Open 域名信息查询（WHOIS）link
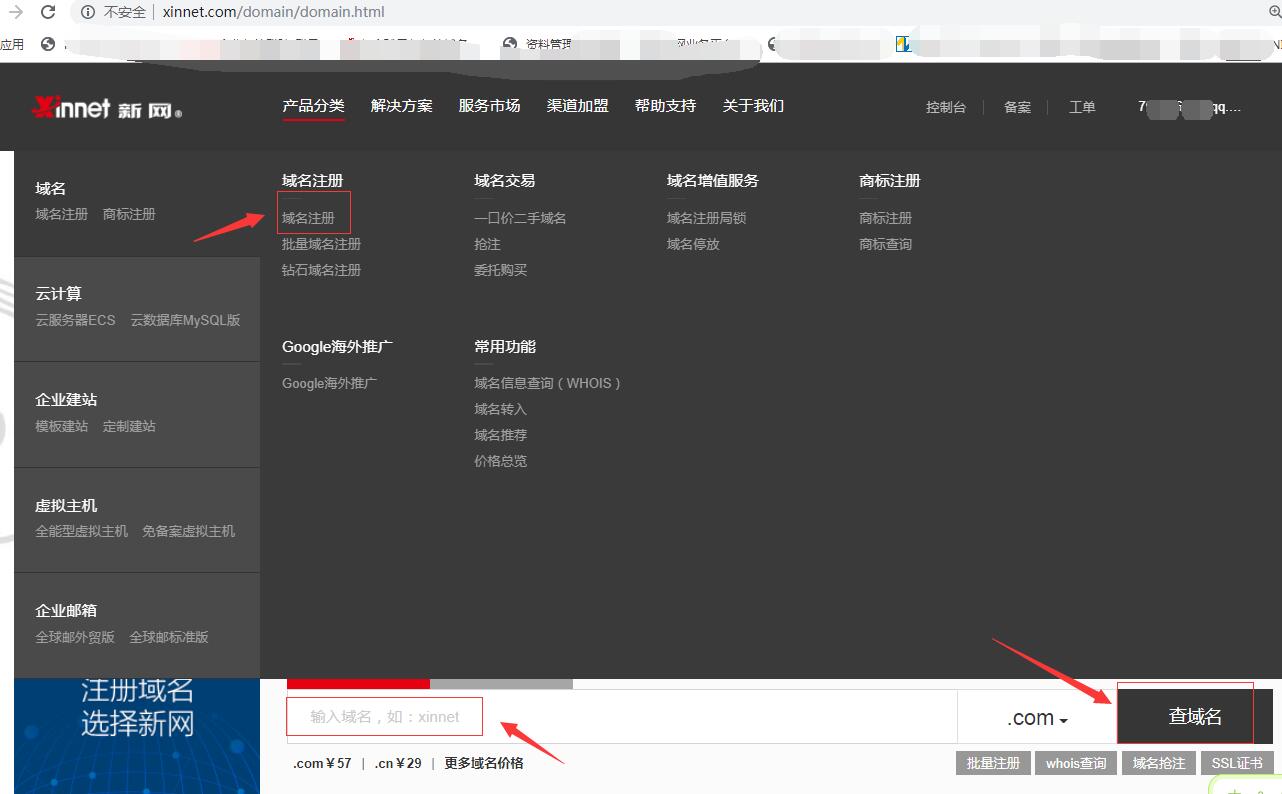 click(x=548, y=383)
